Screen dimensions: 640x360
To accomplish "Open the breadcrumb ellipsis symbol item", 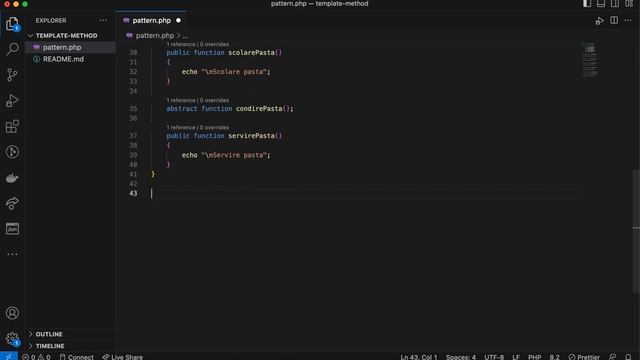I will point(185,36).
